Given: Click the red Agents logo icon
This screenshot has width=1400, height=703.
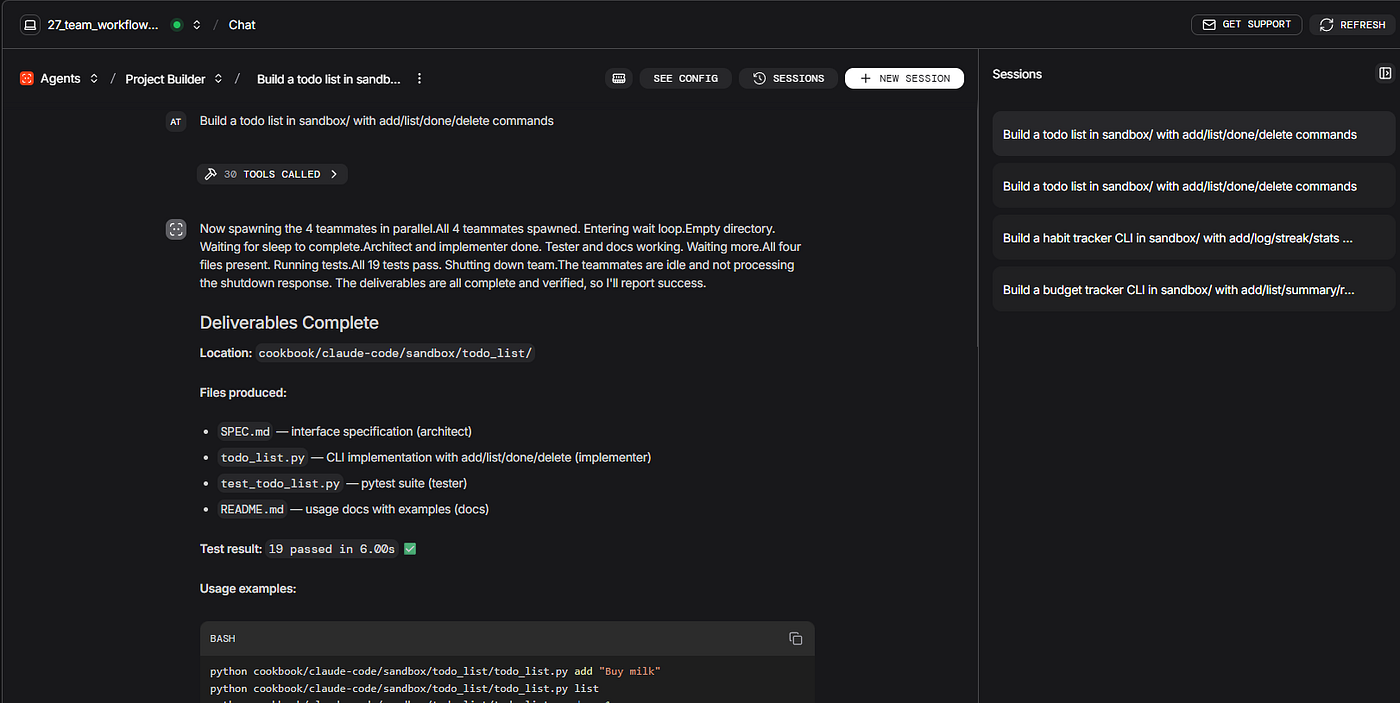Looking at the screenshot, I should point(27,78).
